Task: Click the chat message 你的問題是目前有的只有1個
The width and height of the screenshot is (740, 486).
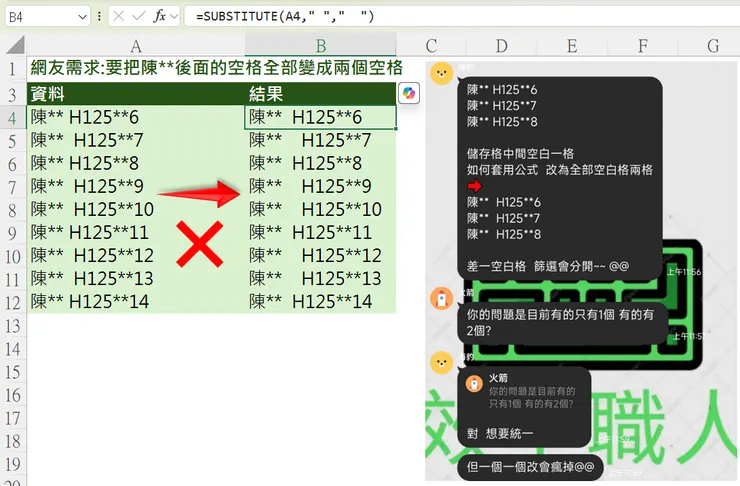Action: coord(563,323)
